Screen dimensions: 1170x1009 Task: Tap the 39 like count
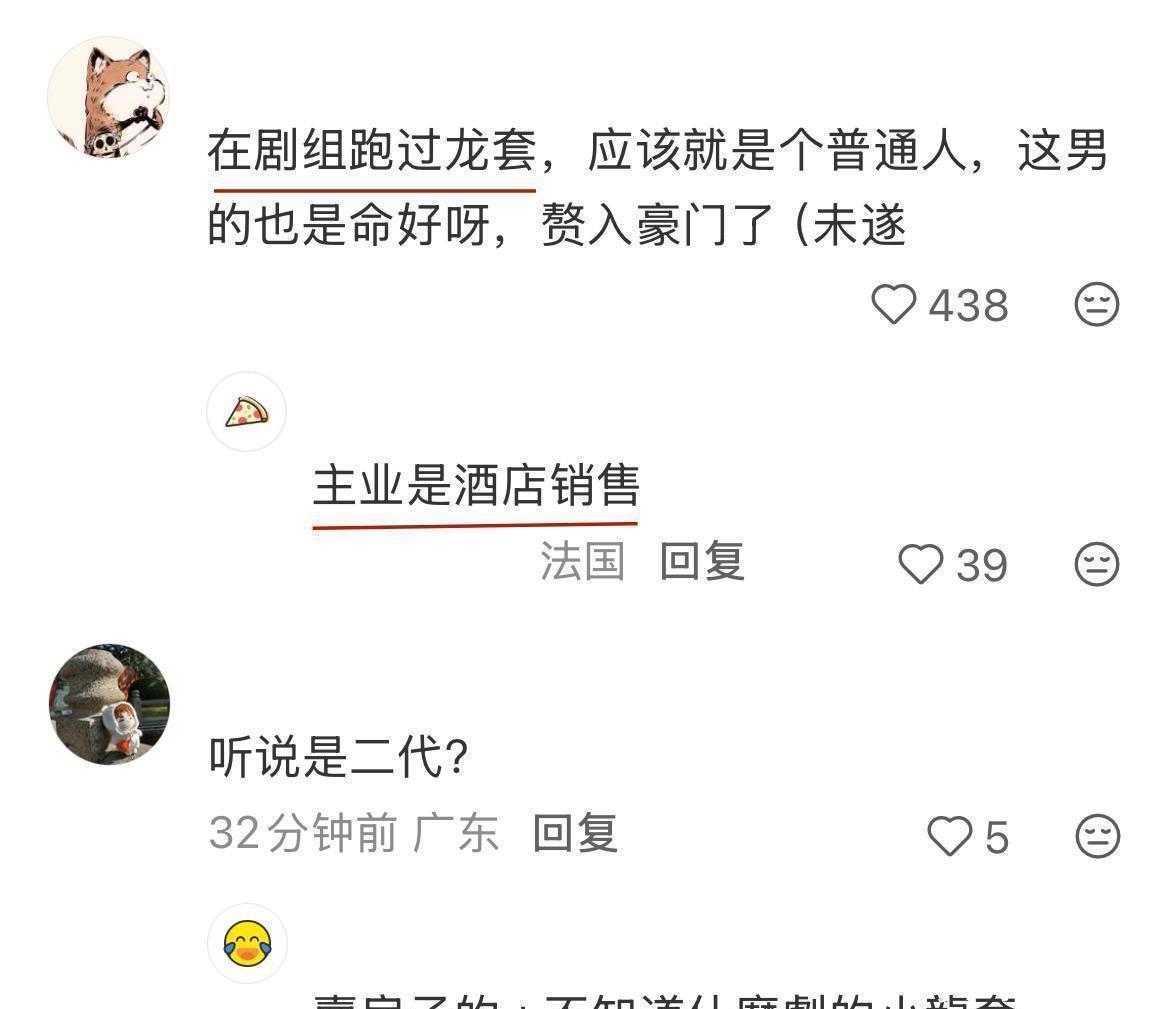pyautogui.click(x=982, y=565)
